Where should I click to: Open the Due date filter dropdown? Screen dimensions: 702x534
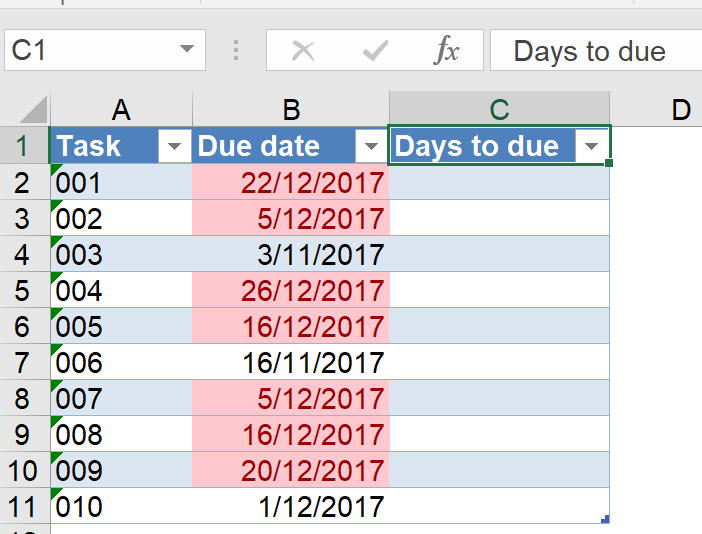coord(372,147)
